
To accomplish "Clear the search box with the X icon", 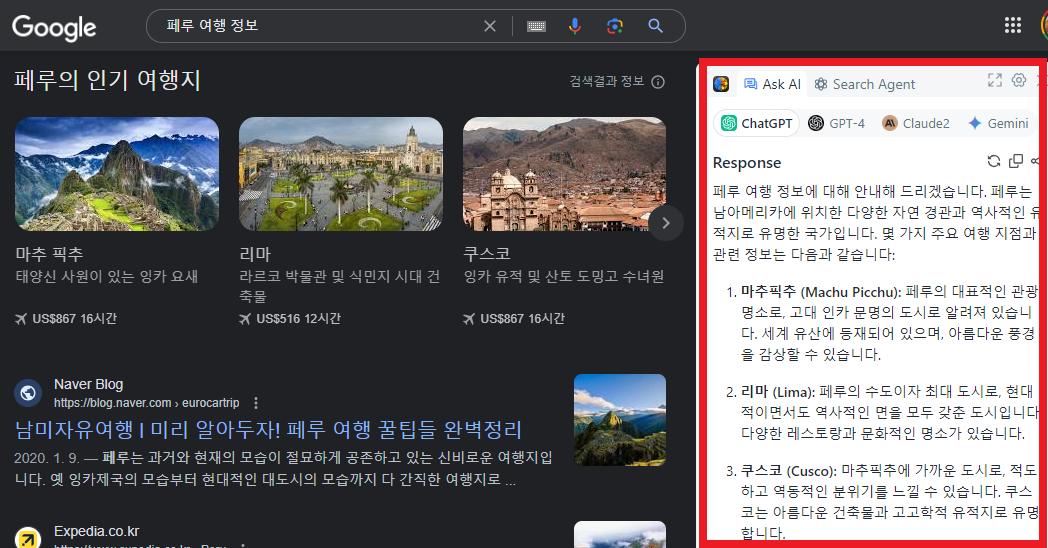I will [x=490, y=26].
